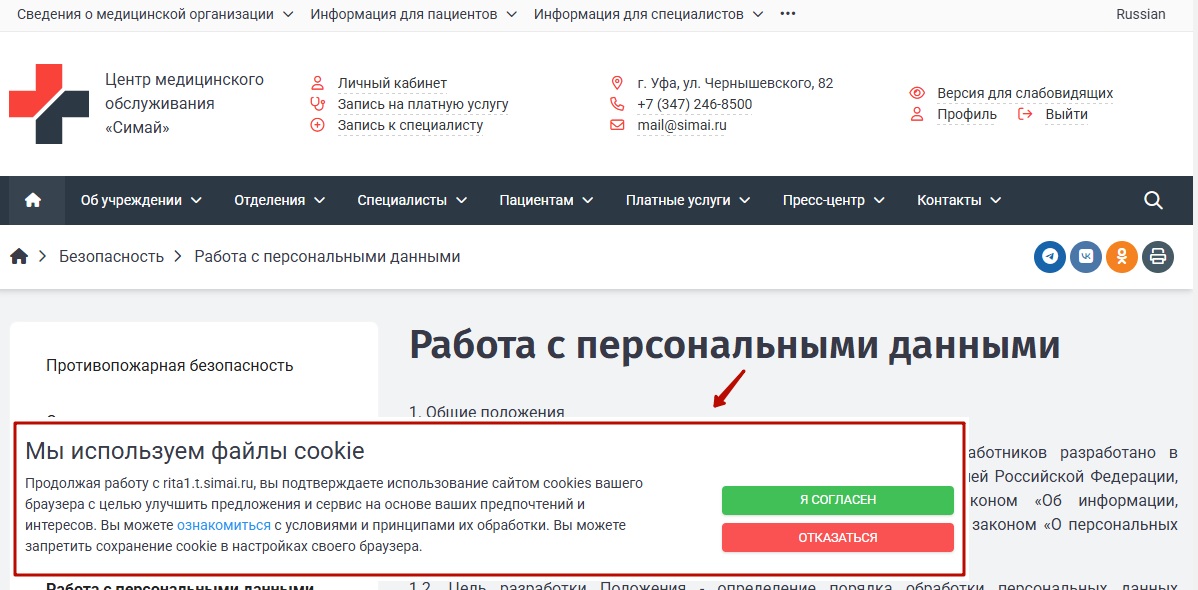Screen dimensions: 1198x590
Task: Share page via Odnoklassniki icon
Action: point(1121,257)
